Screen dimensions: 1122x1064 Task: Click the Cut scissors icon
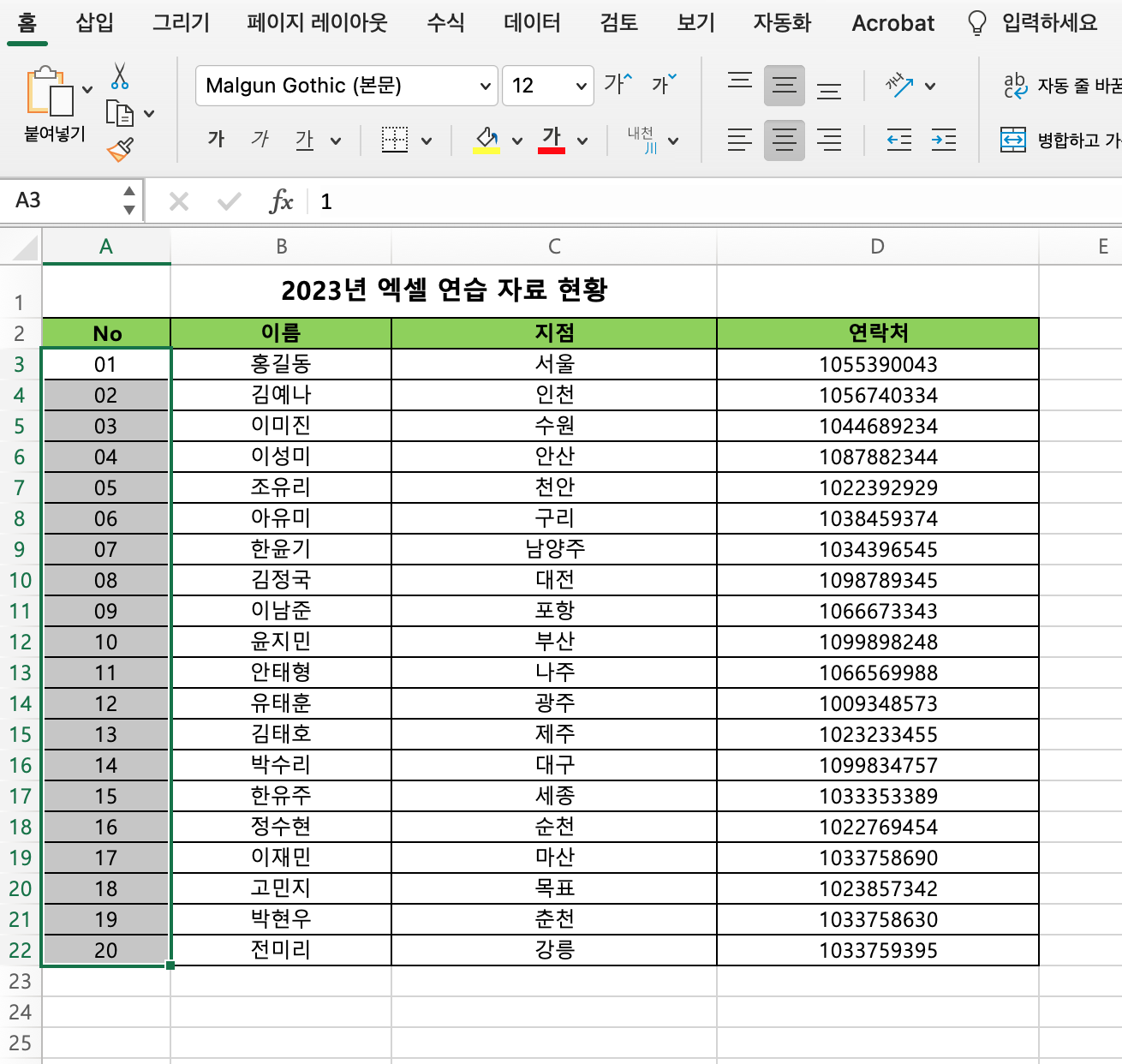point(120,75)
